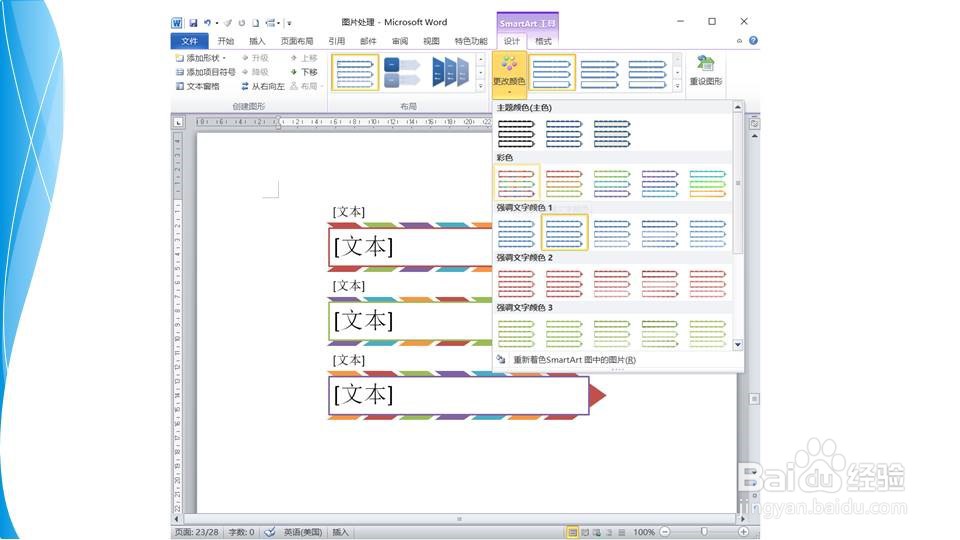Select the blue rounded-box arrows layout thumbnail

pos(402,72)
